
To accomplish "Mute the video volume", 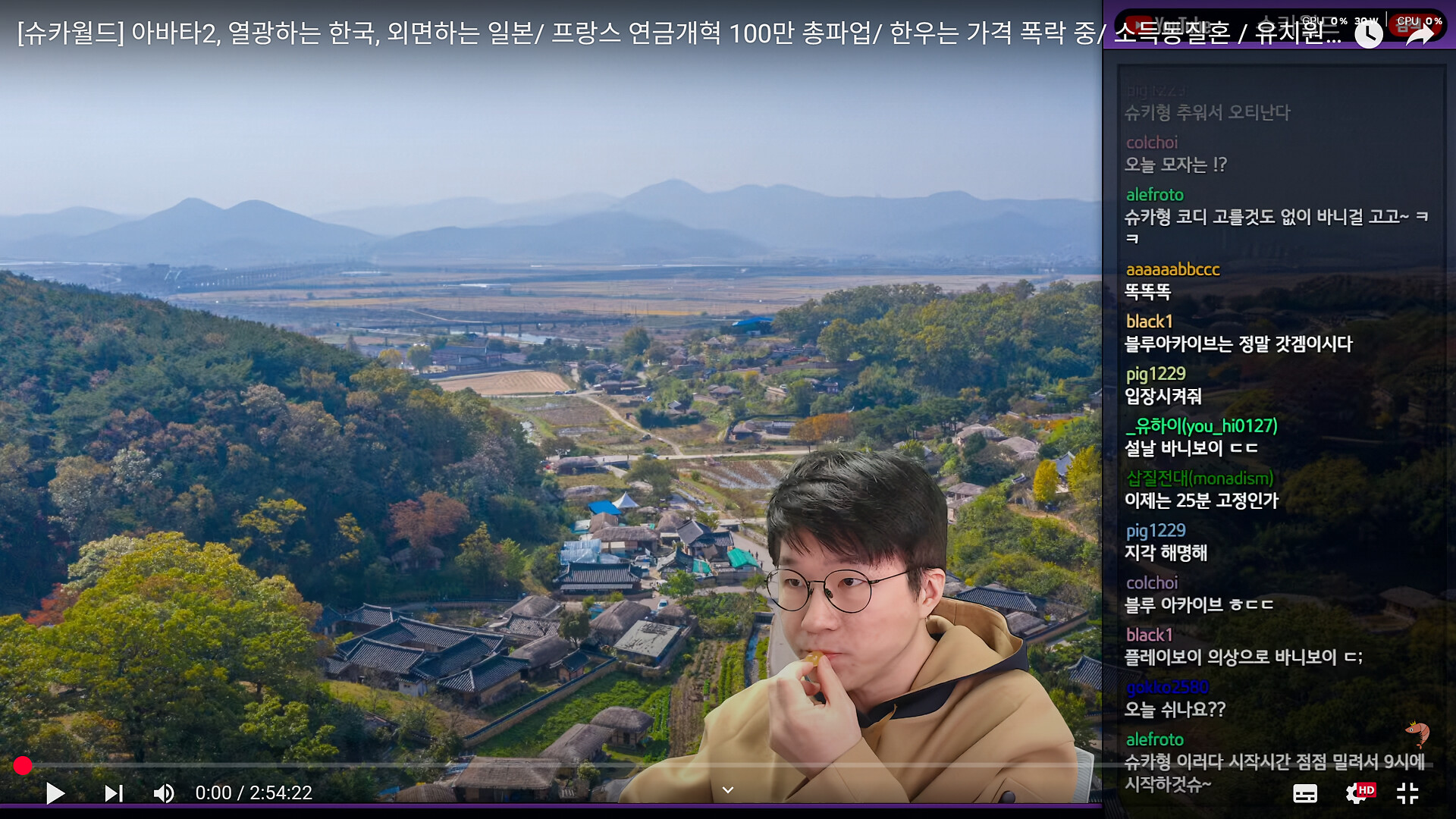I will click(x=164, y=793).
